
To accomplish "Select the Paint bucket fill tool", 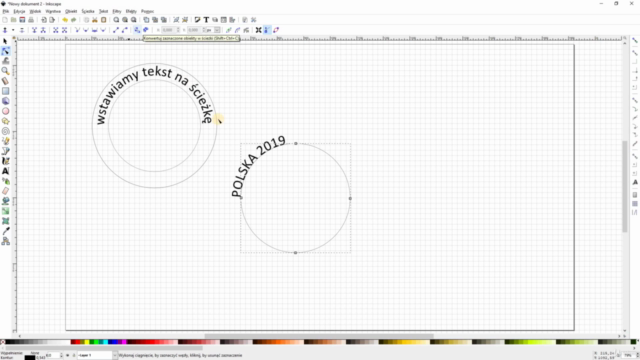I will [5, 201].
